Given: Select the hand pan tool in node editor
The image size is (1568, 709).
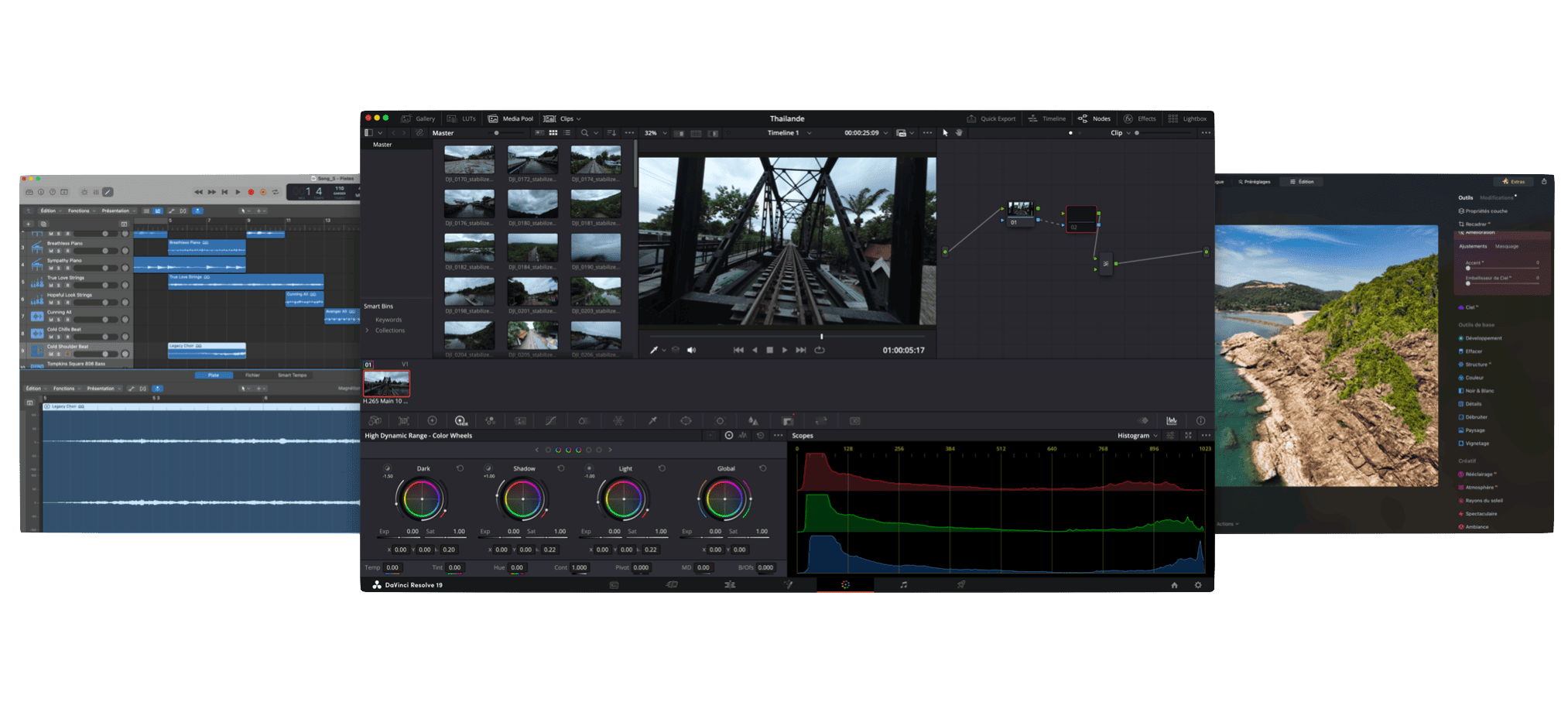Looking at the screenshot, I should tap(959, 133).
